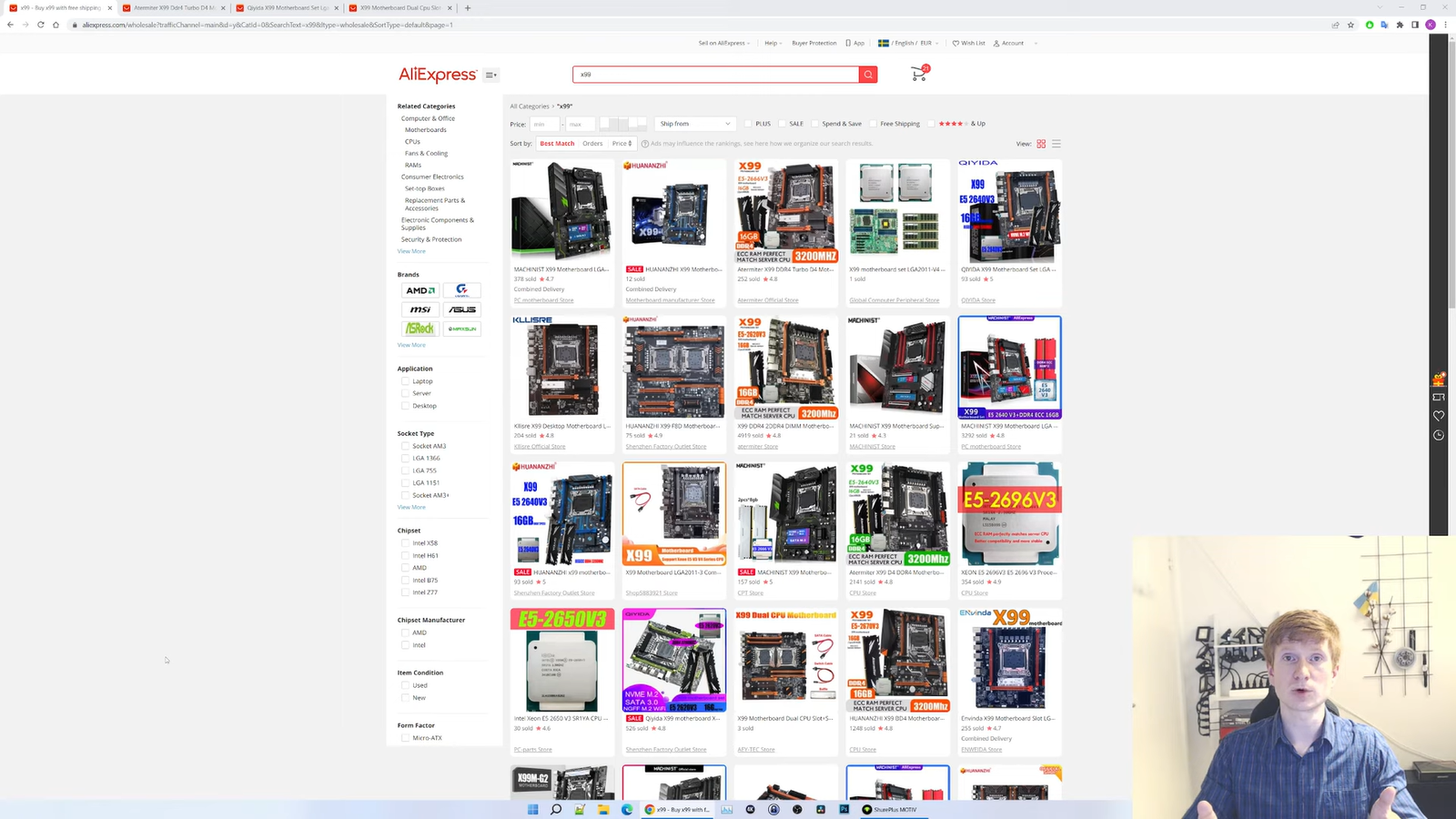Switch to the Qiyida X99 Motherboard Set tab
The height and width of the screenshot is (819, 1456).
tap(285, 8)
